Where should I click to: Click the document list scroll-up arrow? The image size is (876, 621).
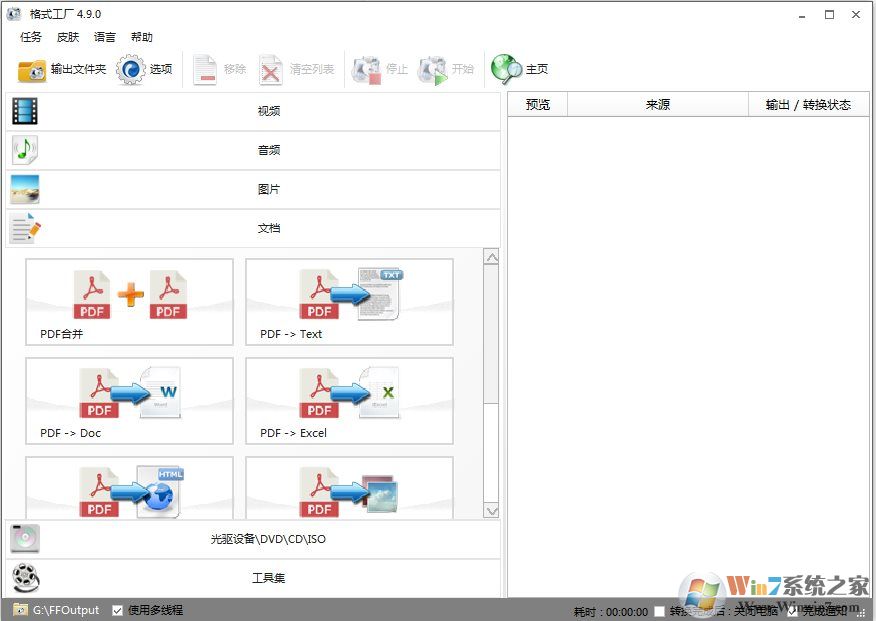pyautogui.click(x=491, y=257)
